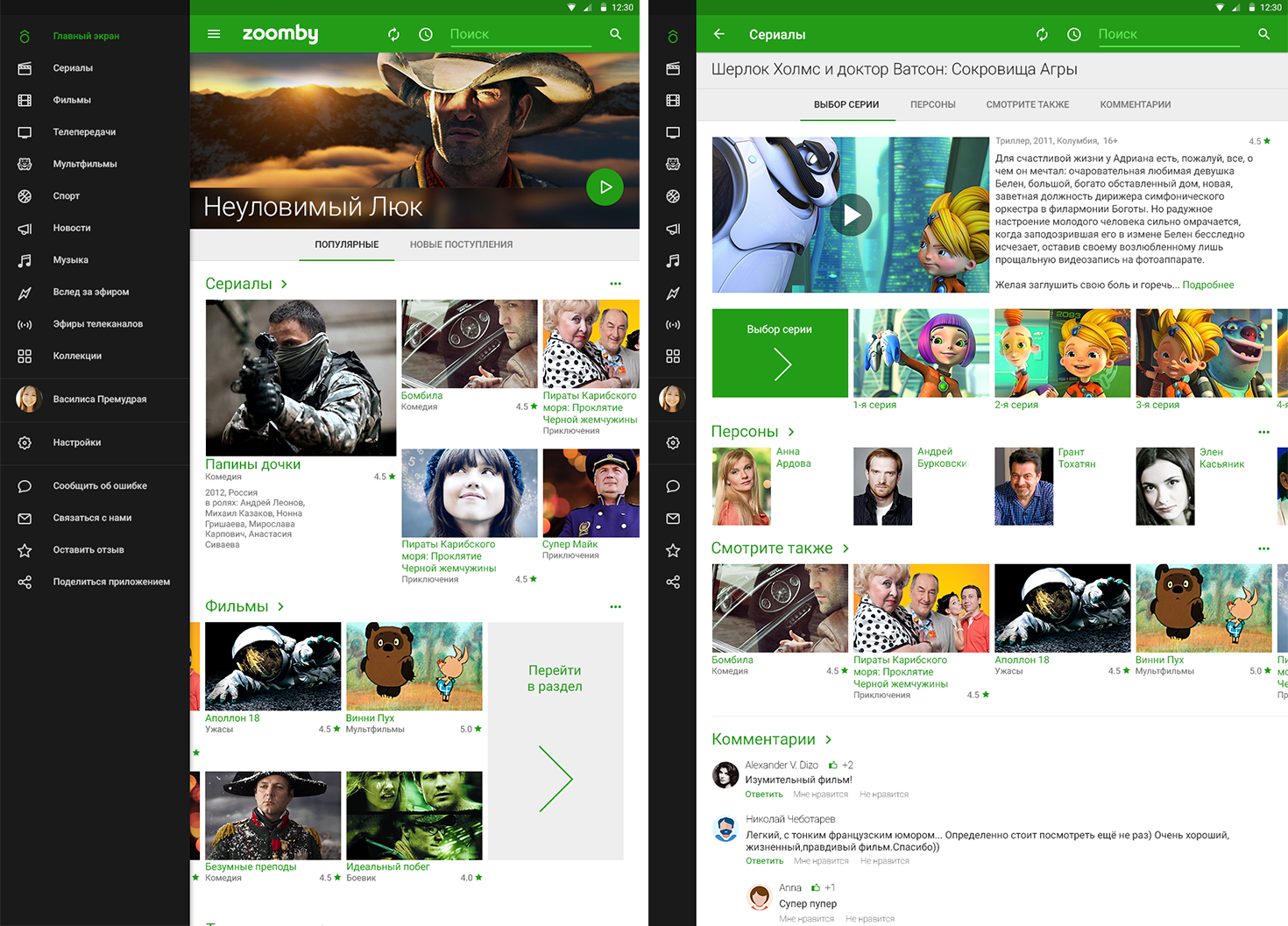This screenshot has width=1288, height=926.
Task: Click Эфиры телеканалов broadcast icon in sidebar
Action: point(25,324)
